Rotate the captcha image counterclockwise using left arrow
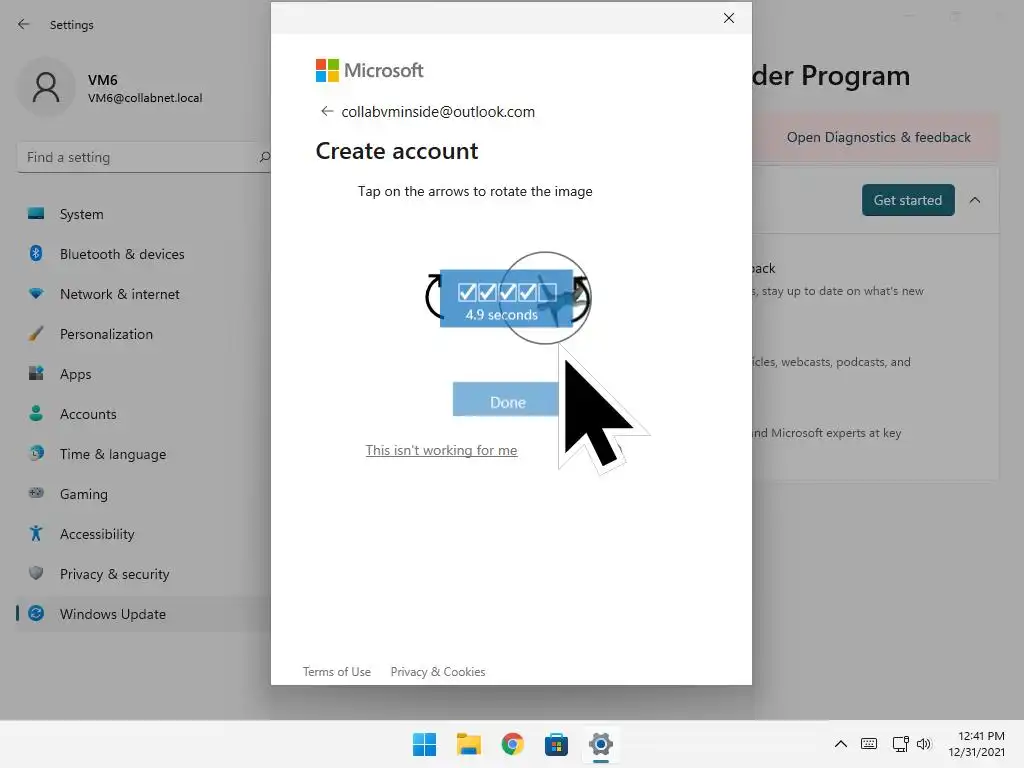 pyautogui.click(x=432, y=297)
